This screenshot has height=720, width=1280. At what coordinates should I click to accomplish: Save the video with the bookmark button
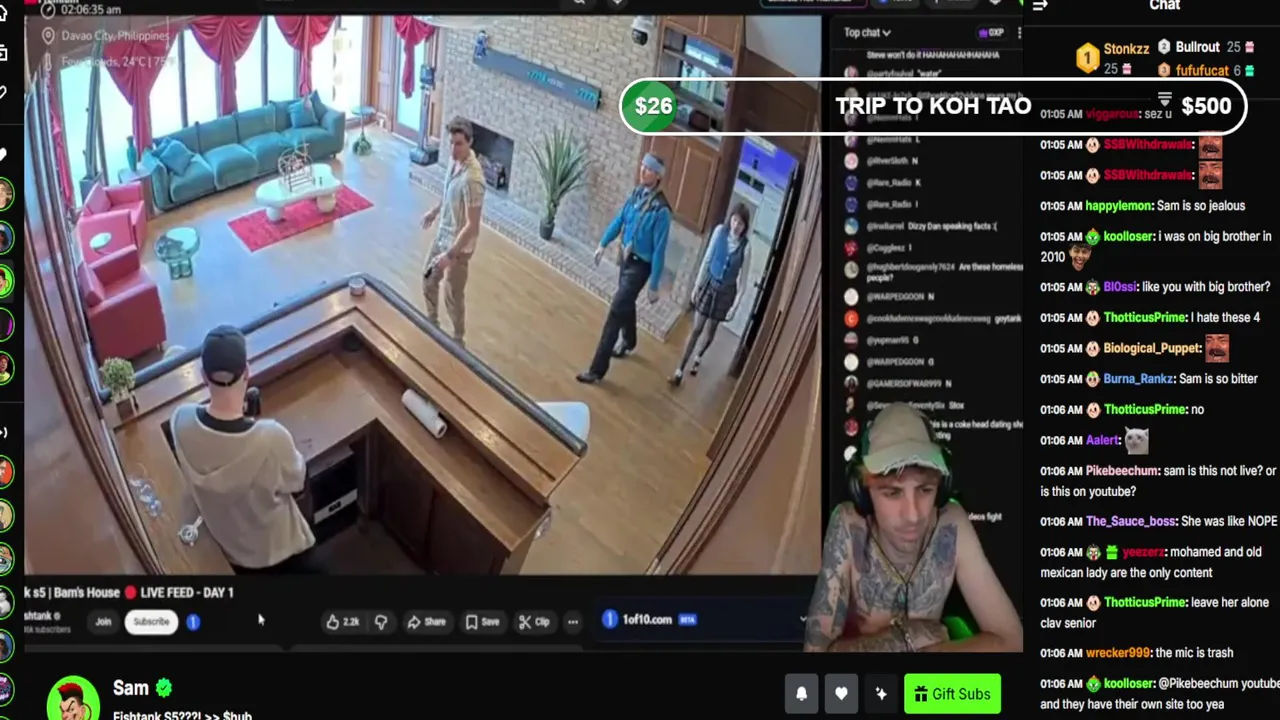(483, 621)
